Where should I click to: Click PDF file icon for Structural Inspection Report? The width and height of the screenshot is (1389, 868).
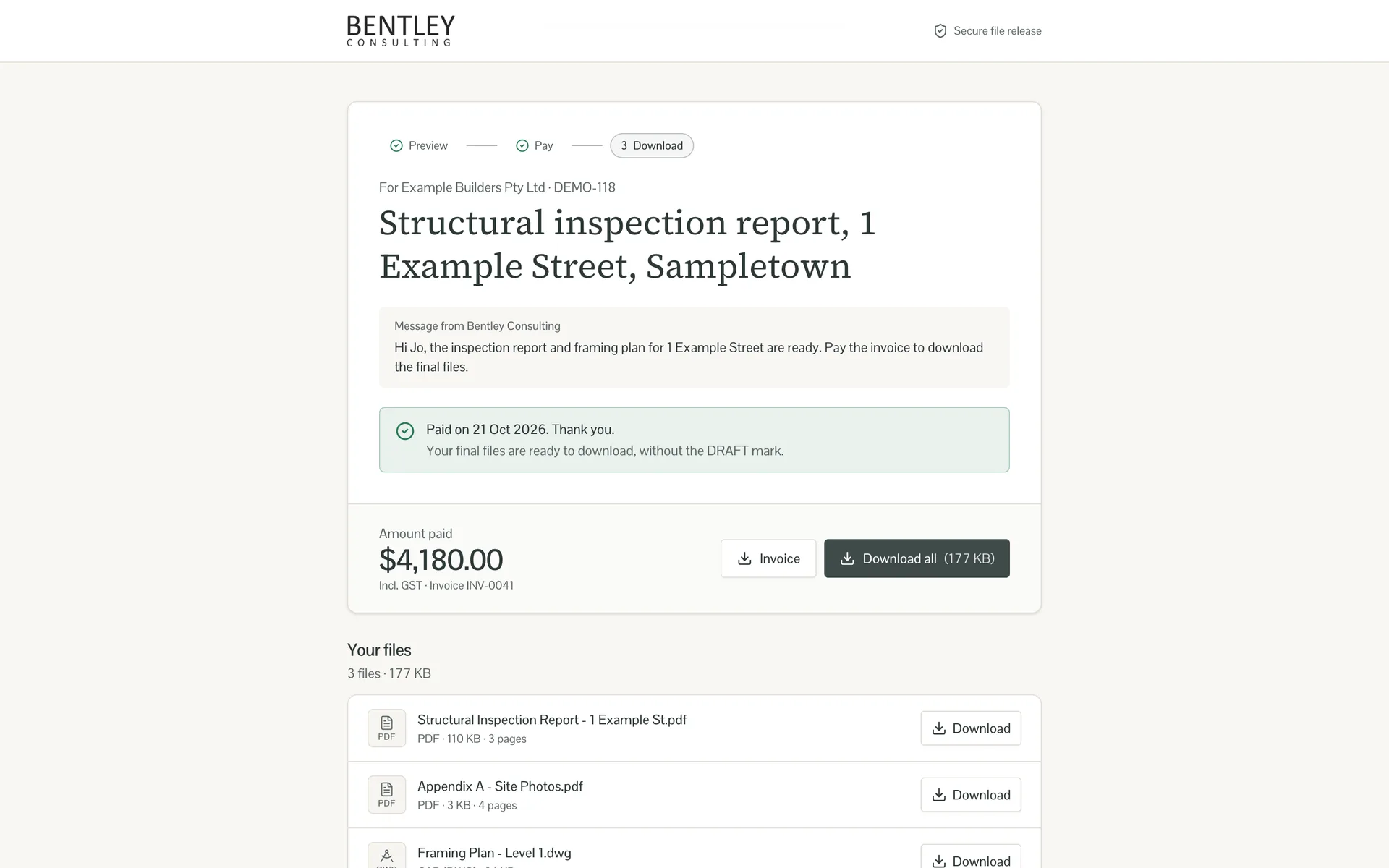click(386, 728)
